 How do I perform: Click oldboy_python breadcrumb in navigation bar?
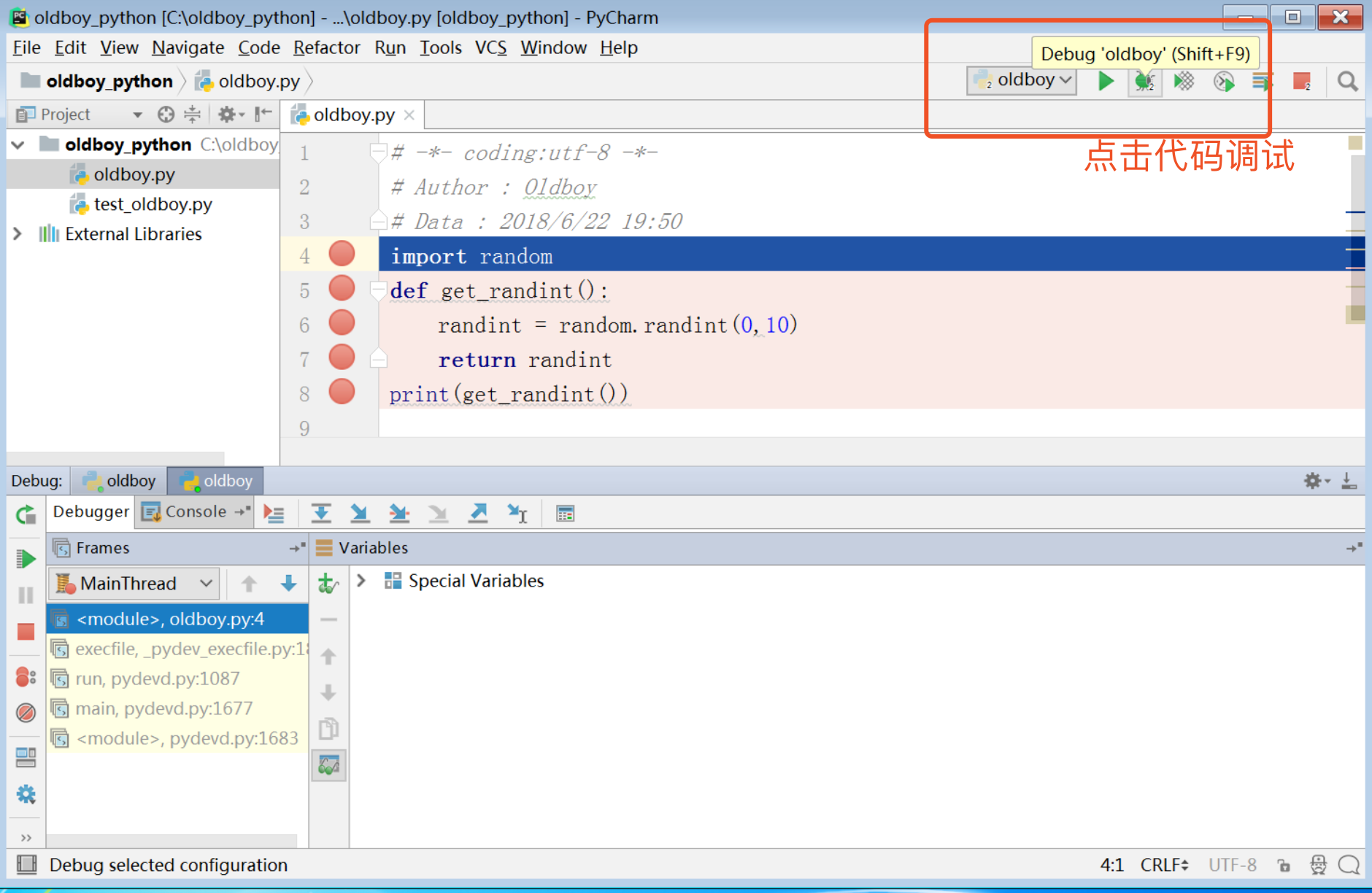(x=98, y=81)
